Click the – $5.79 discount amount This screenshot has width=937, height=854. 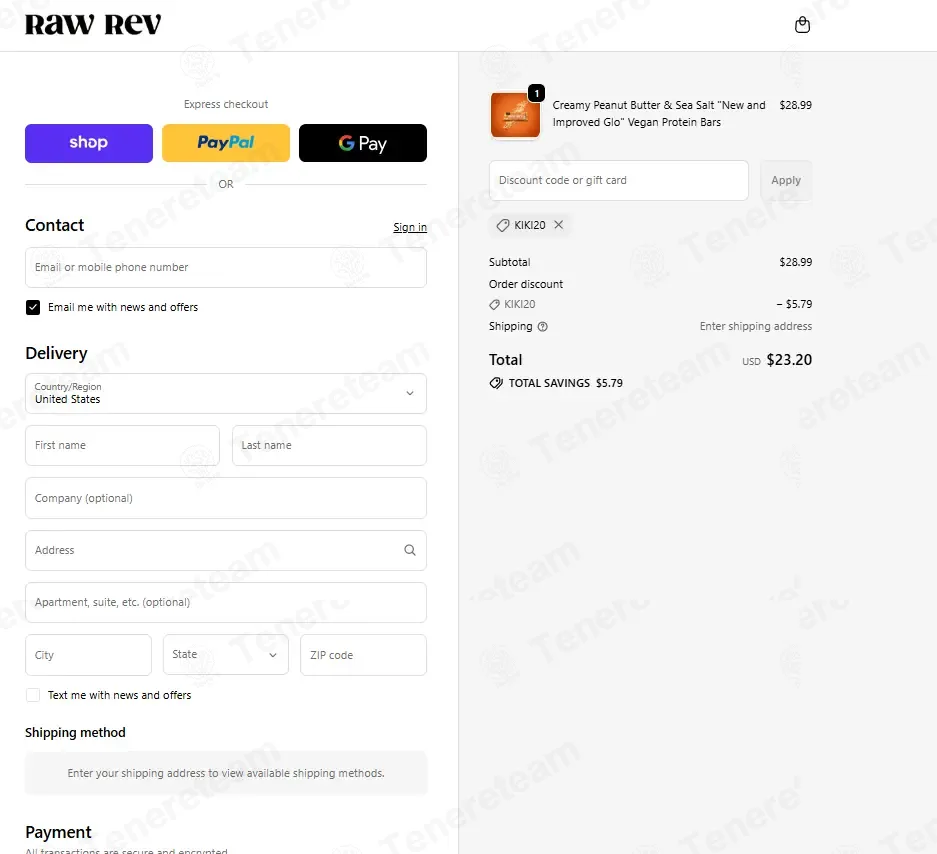point(794,304)
